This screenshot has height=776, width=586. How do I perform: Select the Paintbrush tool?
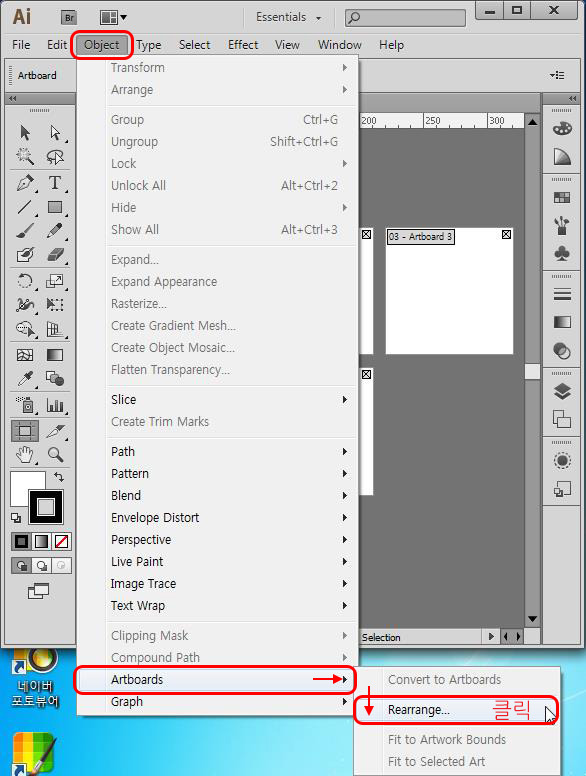point(25,230)
